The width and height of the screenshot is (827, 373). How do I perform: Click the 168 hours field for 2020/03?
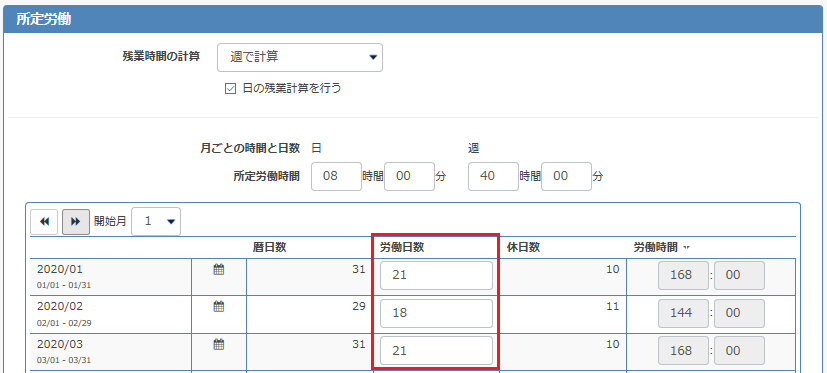click(684, 351)
